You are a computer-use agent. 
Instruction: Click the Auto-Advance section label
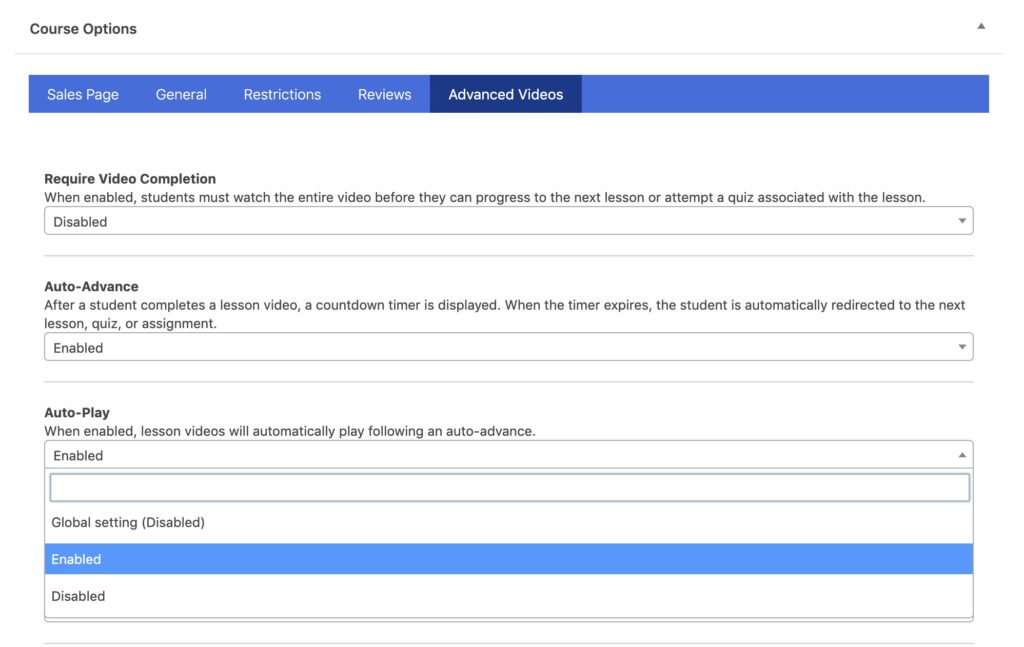91,286
